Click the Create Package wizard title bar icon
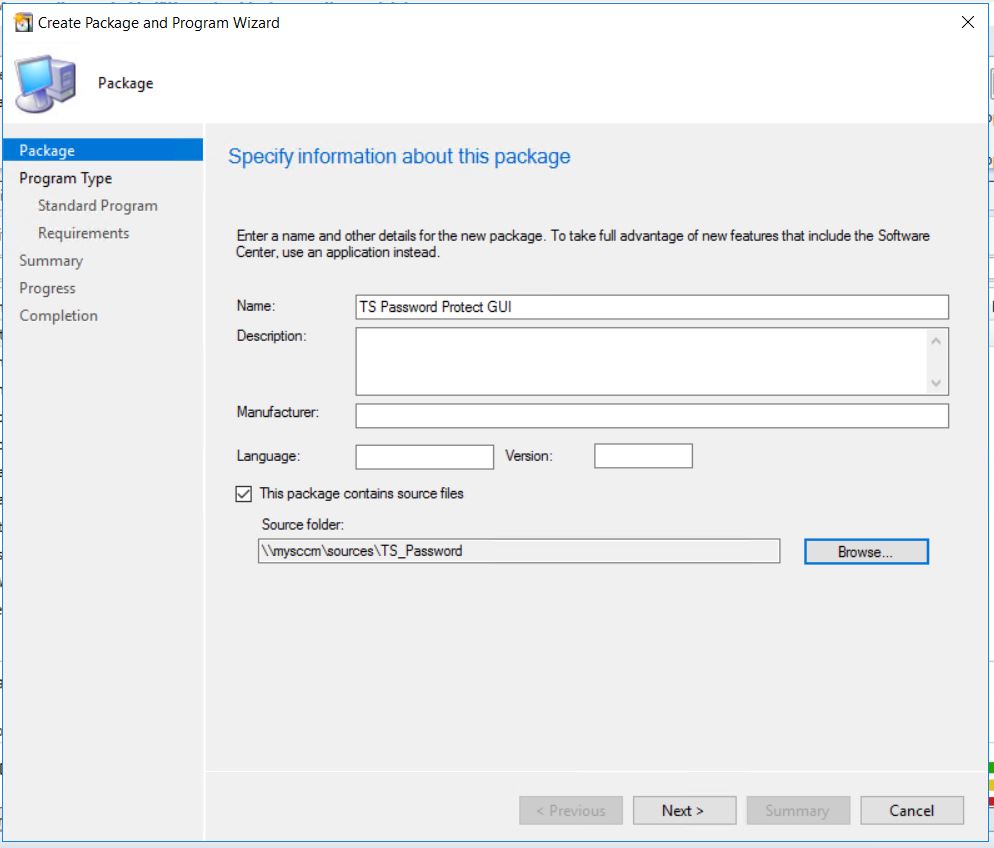Viewport: 994px width, 848px height. point(22,21)
